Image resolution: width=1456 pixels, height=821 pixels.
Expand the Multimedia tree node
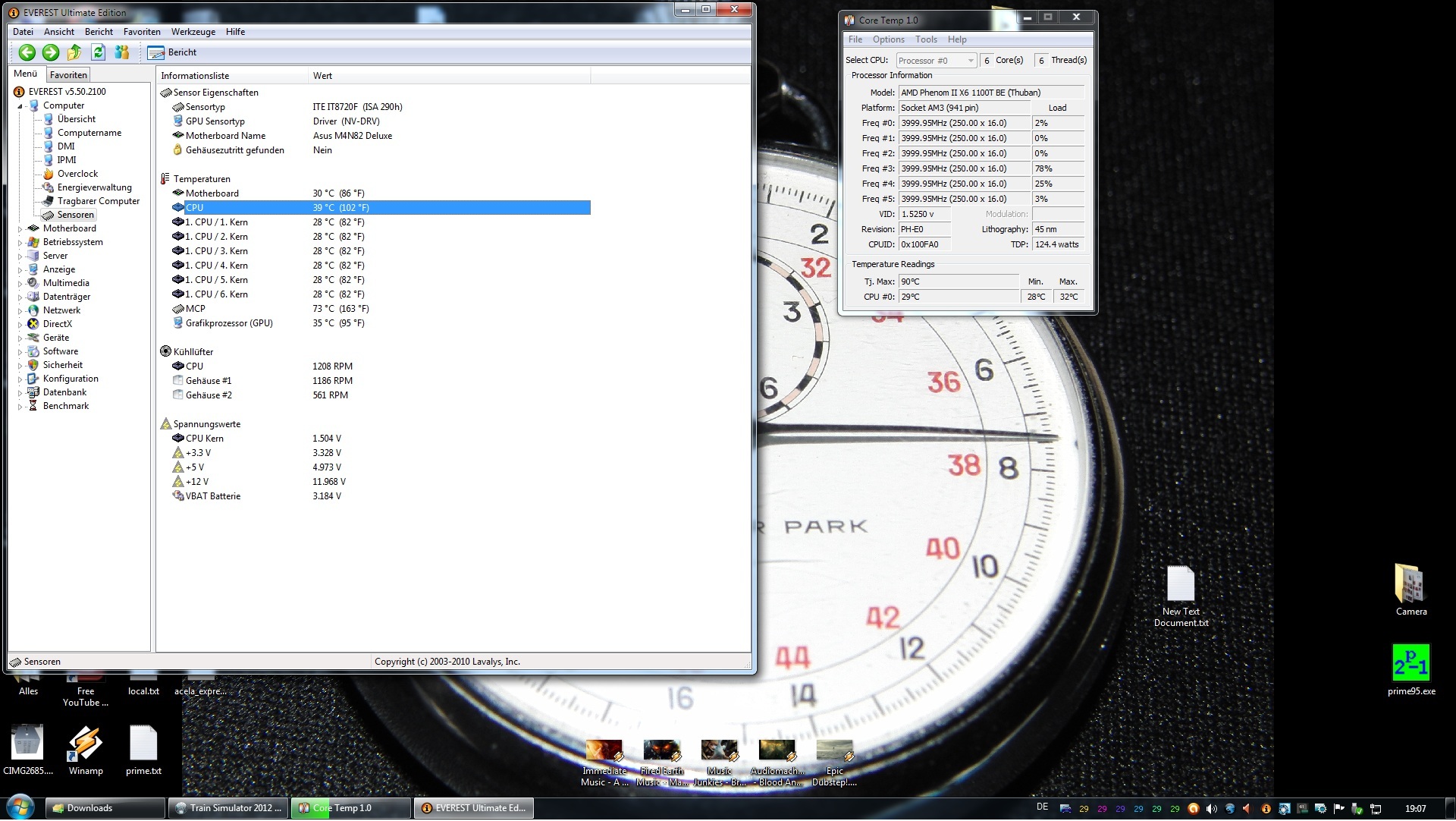point(20,284)
